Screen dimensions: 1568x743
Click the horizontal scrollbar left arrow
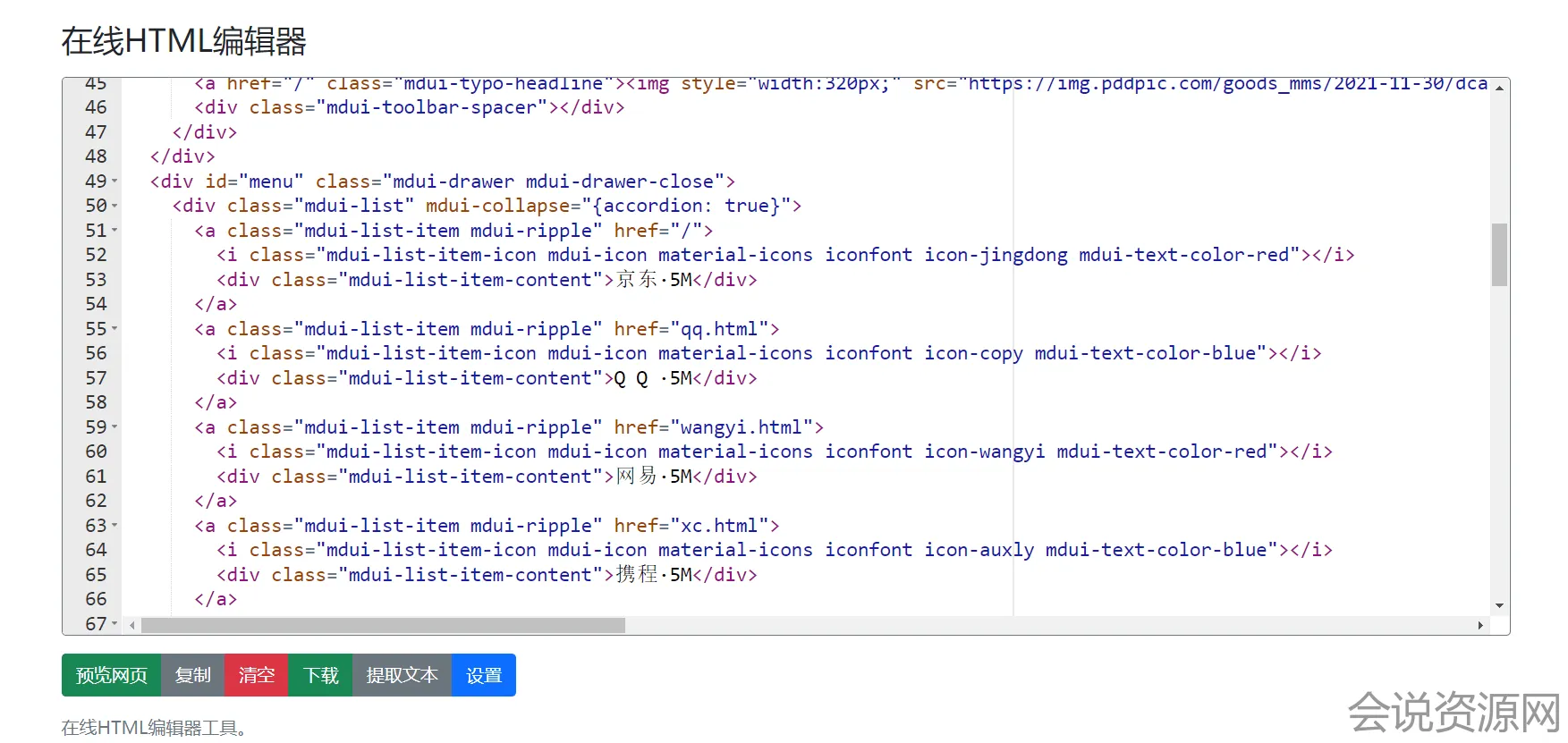(132, 626)
